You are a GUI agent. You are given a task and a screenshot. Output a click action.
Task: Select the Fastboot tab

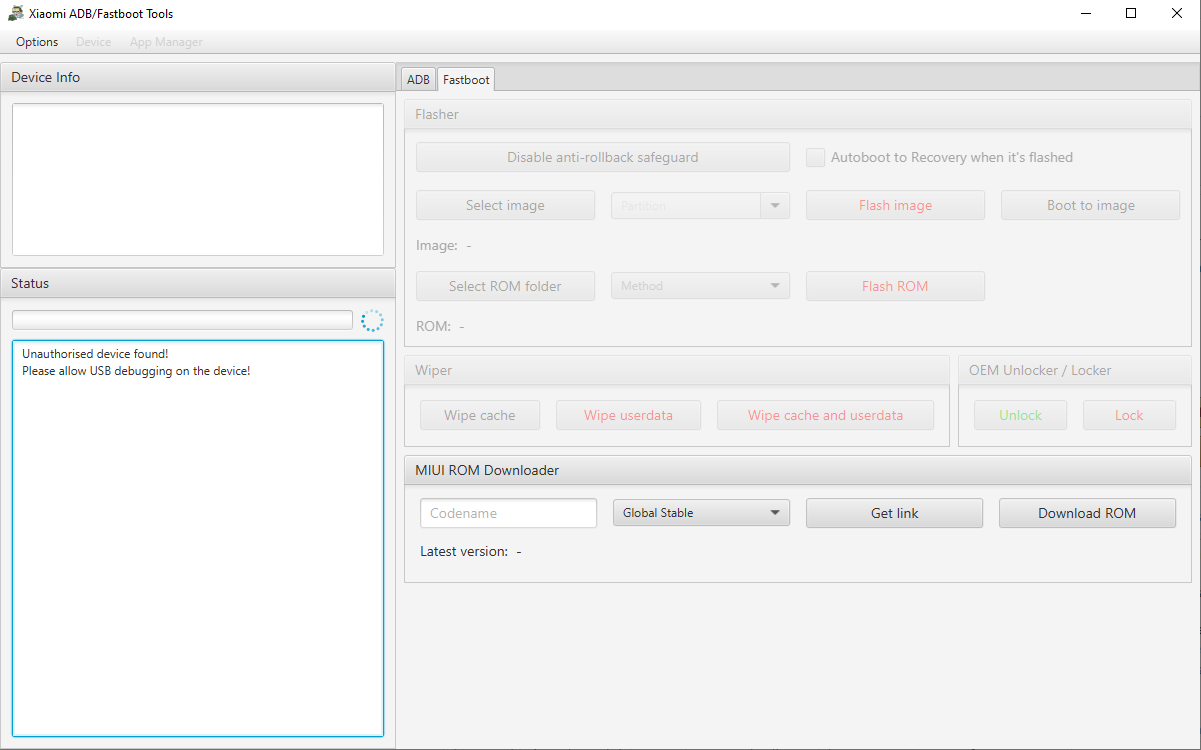pyautogui.click(x=466, y=80)
